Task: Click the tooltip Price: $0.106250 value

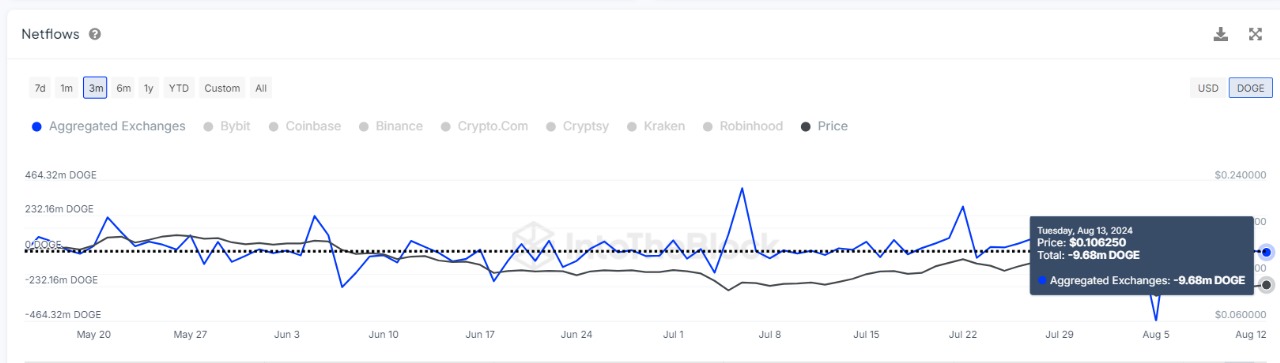Action: (x=1082, y=242)
